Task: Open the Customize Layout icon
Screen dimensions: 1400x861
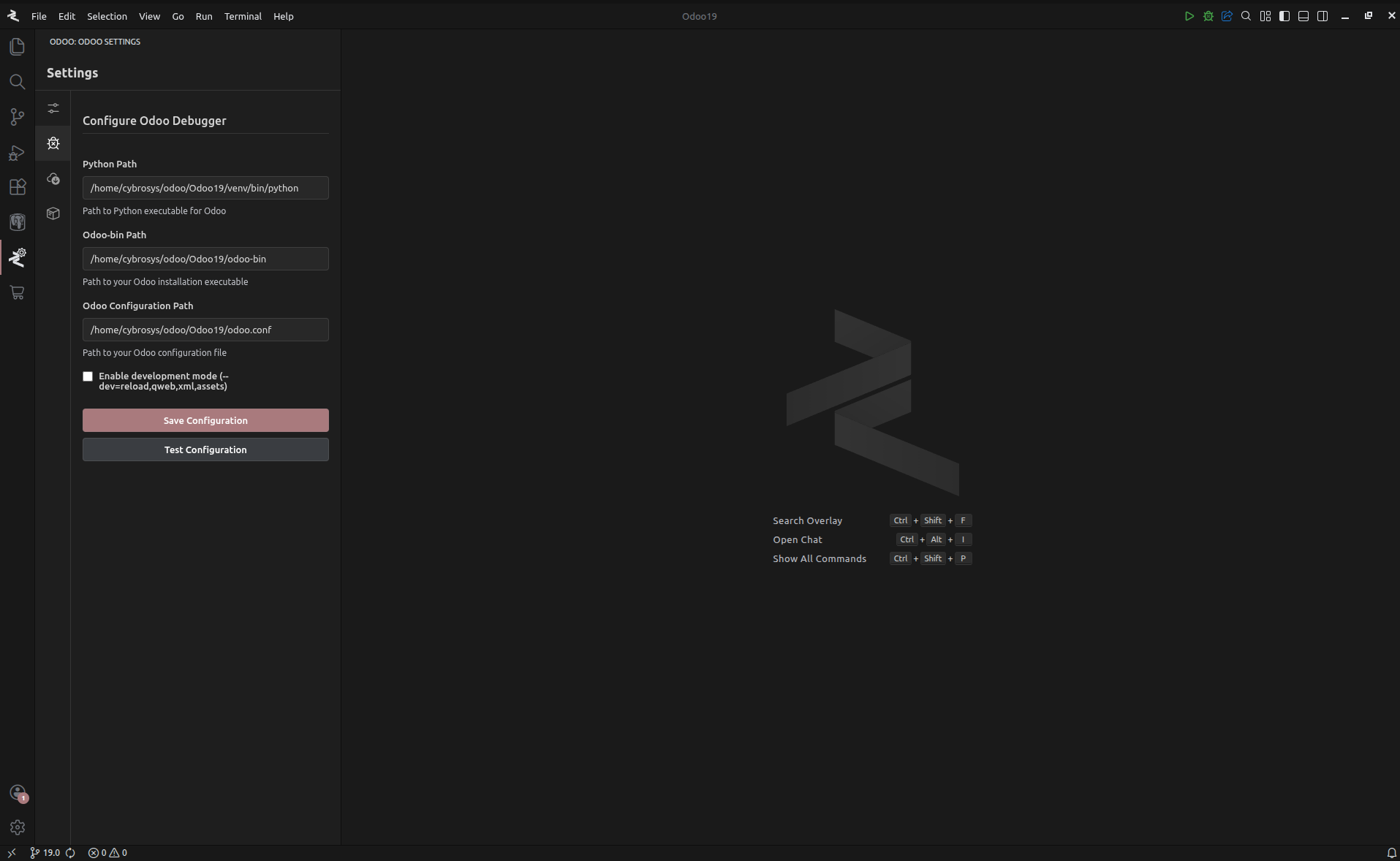Action: (x=1265, y=16)
